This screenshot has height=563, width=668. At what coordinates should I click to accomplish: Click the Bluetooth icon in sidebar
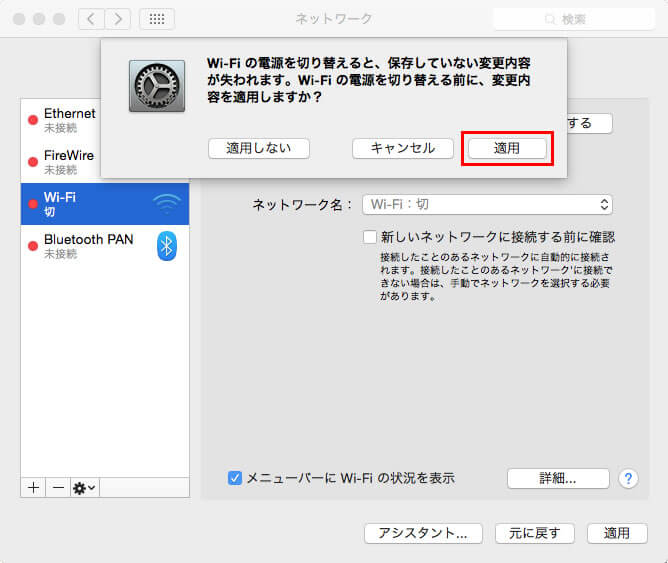(x=167, y=246)
